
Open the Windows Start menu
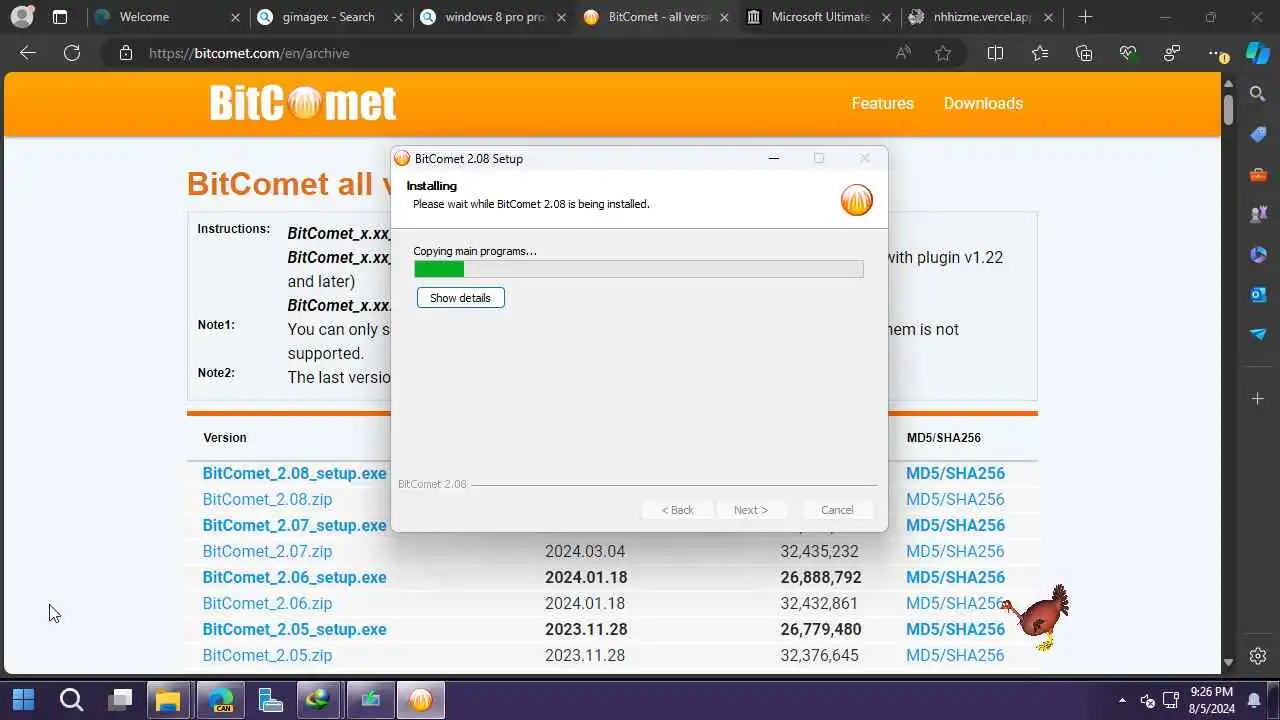tap(23, 699)
